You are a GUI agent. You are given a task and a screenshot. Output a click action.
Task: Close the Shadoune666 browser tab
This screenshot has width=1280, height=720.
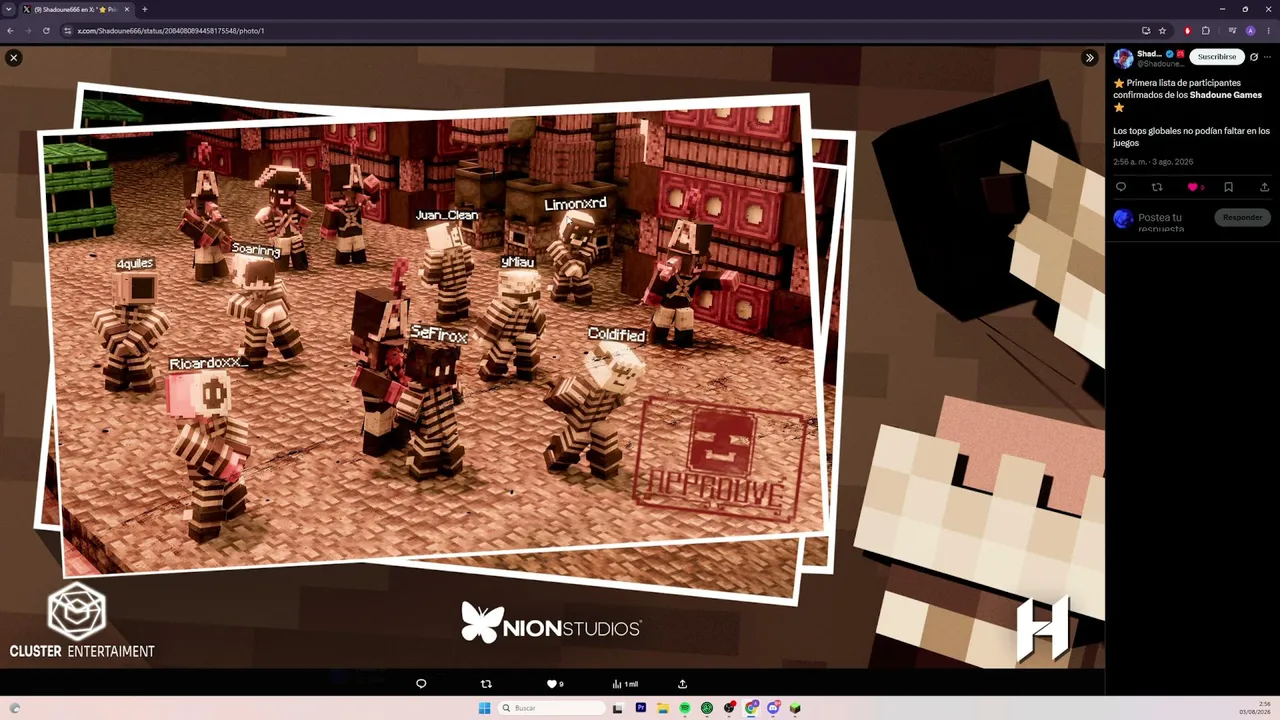[x=127, y=9]
